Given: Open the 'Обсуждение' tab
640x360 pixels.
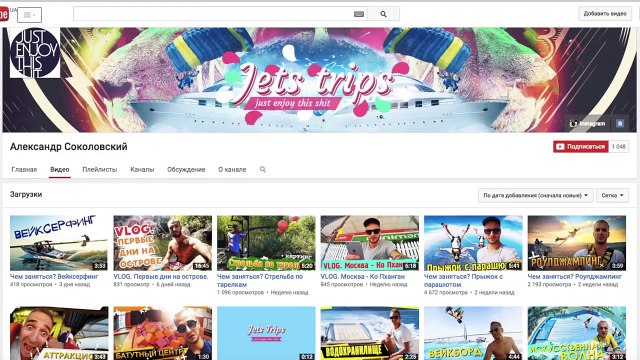Looking at the screenshot, I should point(186,169).
